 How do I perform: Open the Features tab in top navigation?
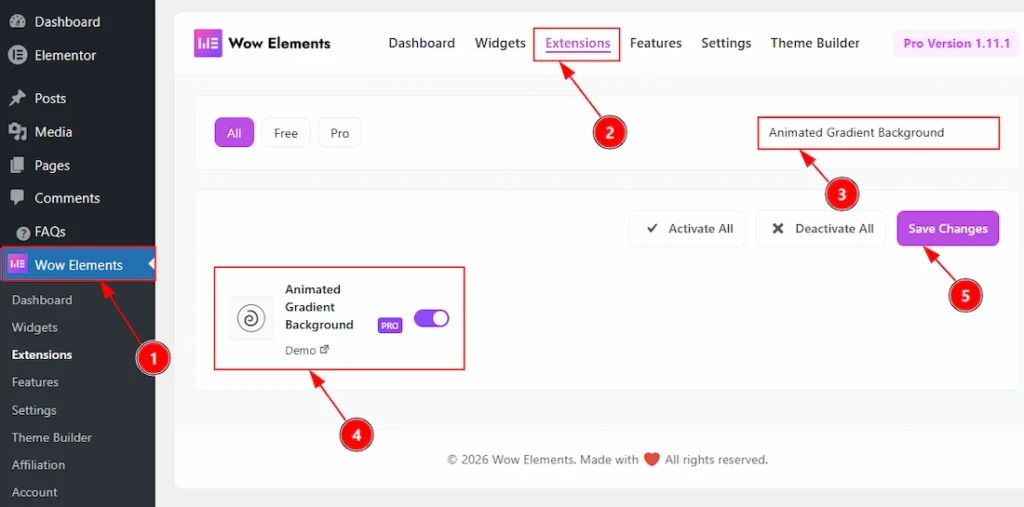tap(656, 43)
